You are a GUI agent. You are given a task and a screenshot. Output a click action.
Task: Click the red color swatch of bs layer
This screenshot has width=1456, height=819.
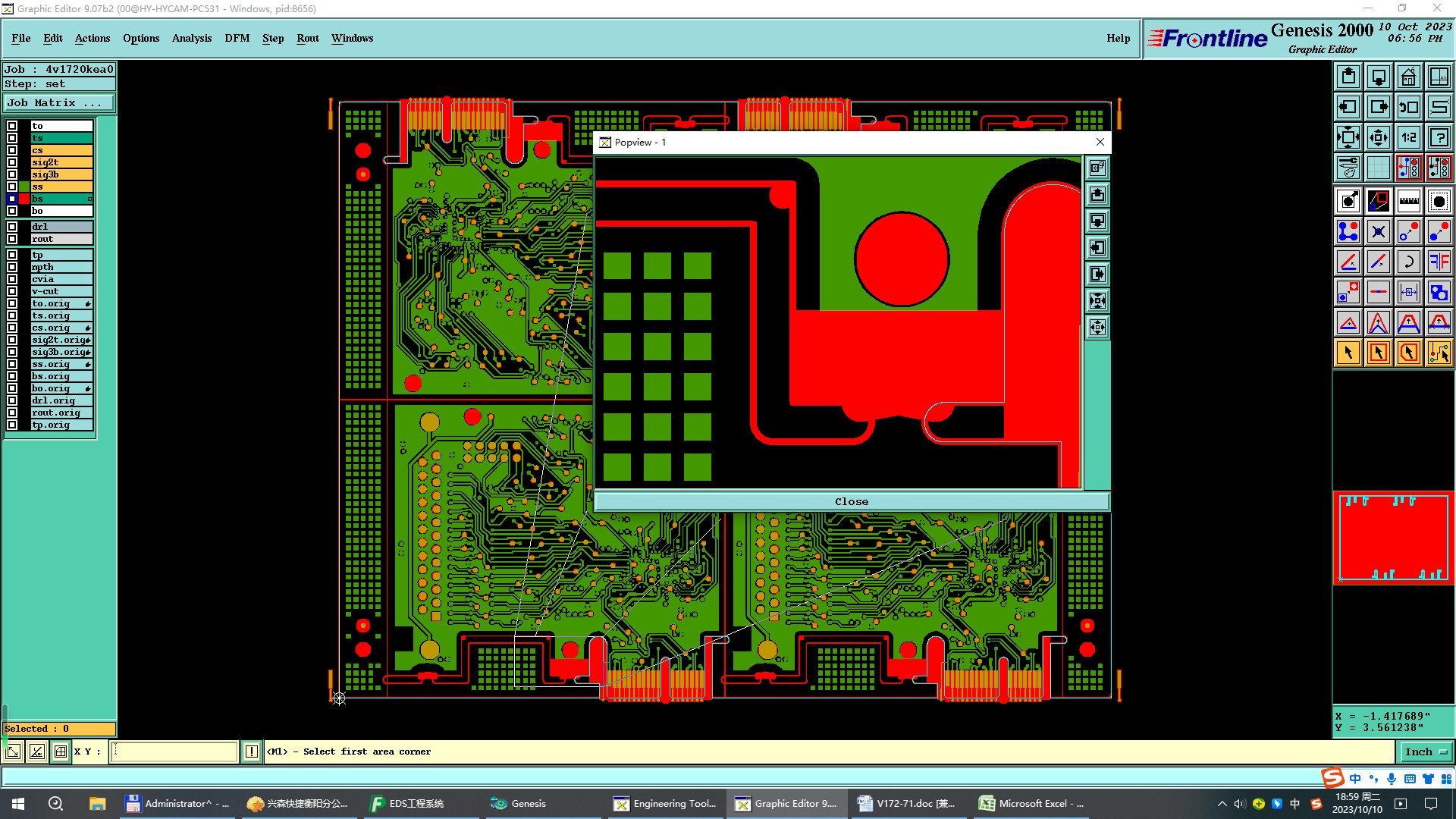tap(24, 199)
